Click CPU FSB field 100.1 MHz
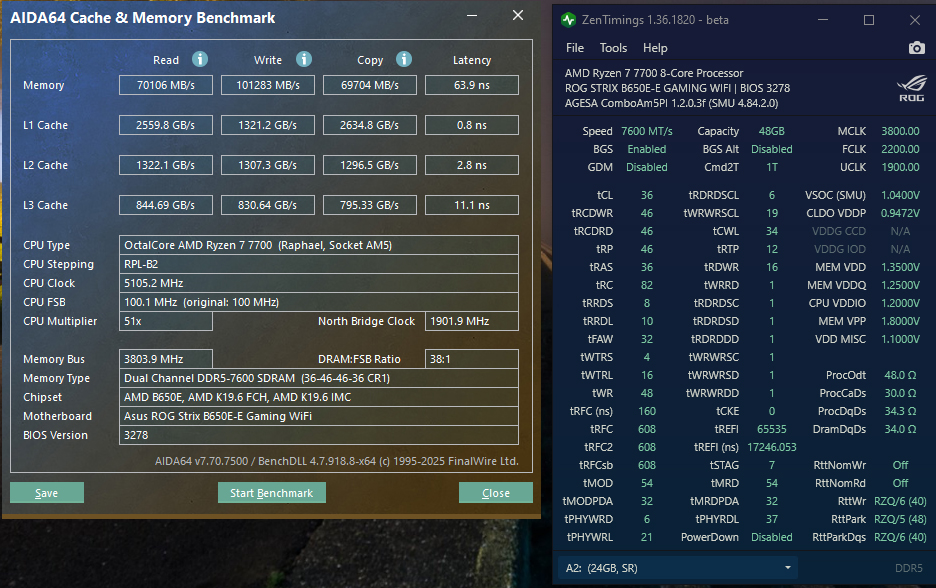The width and height of the screenshot is (936, 588). (319, 302)
